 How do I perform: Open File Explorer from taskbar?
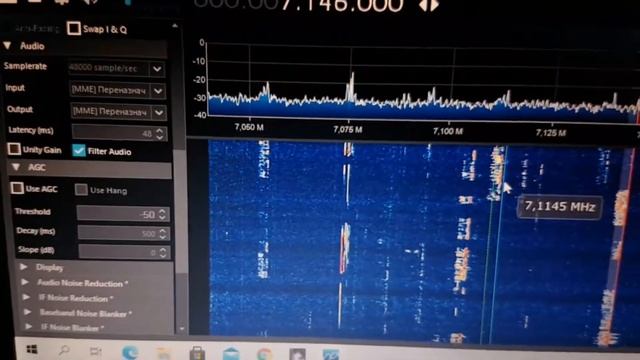pyautogui.click(x=163, y=353)
